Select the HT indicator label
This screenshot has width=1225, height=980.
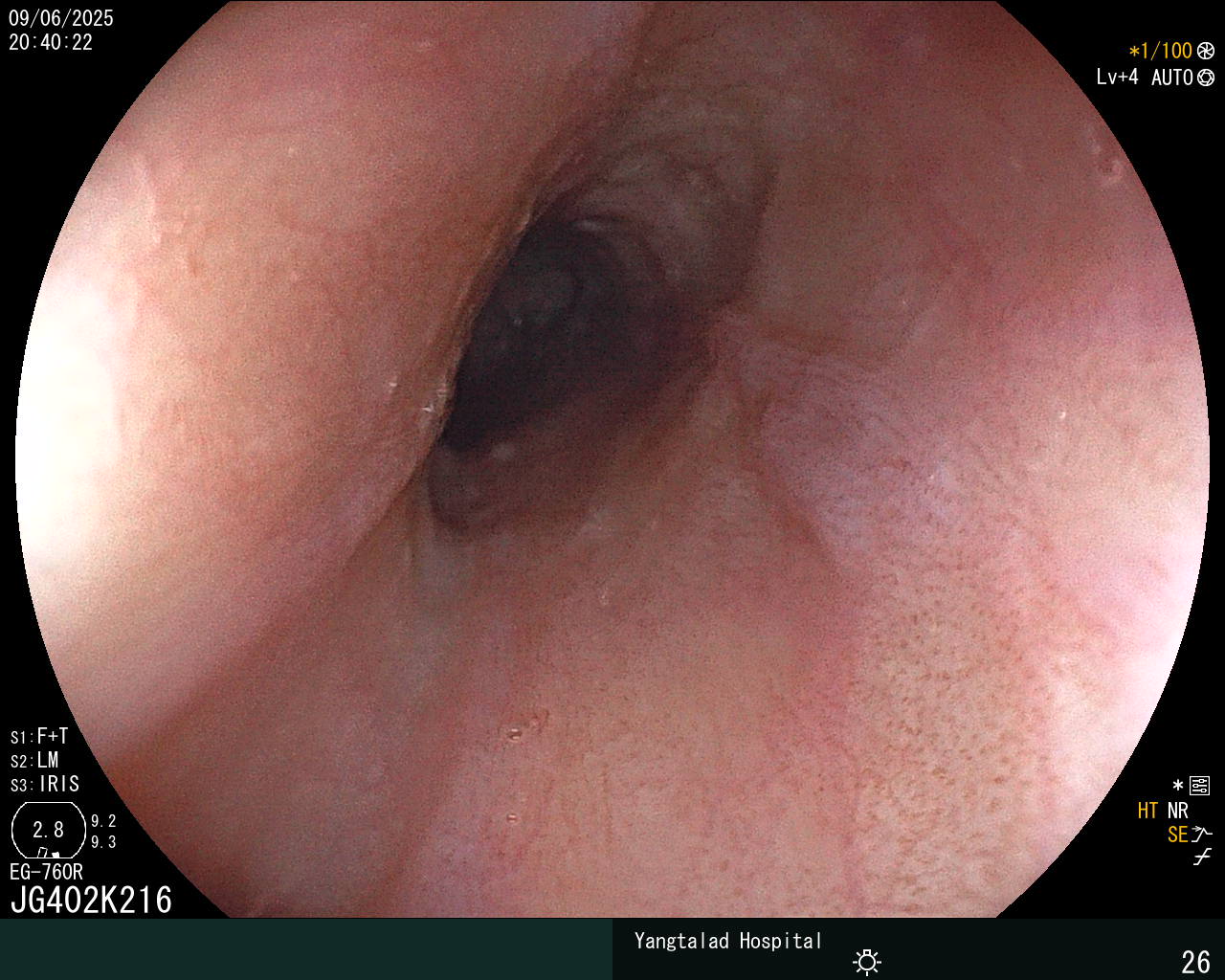pyautogui.click(x=1147, y=811)
